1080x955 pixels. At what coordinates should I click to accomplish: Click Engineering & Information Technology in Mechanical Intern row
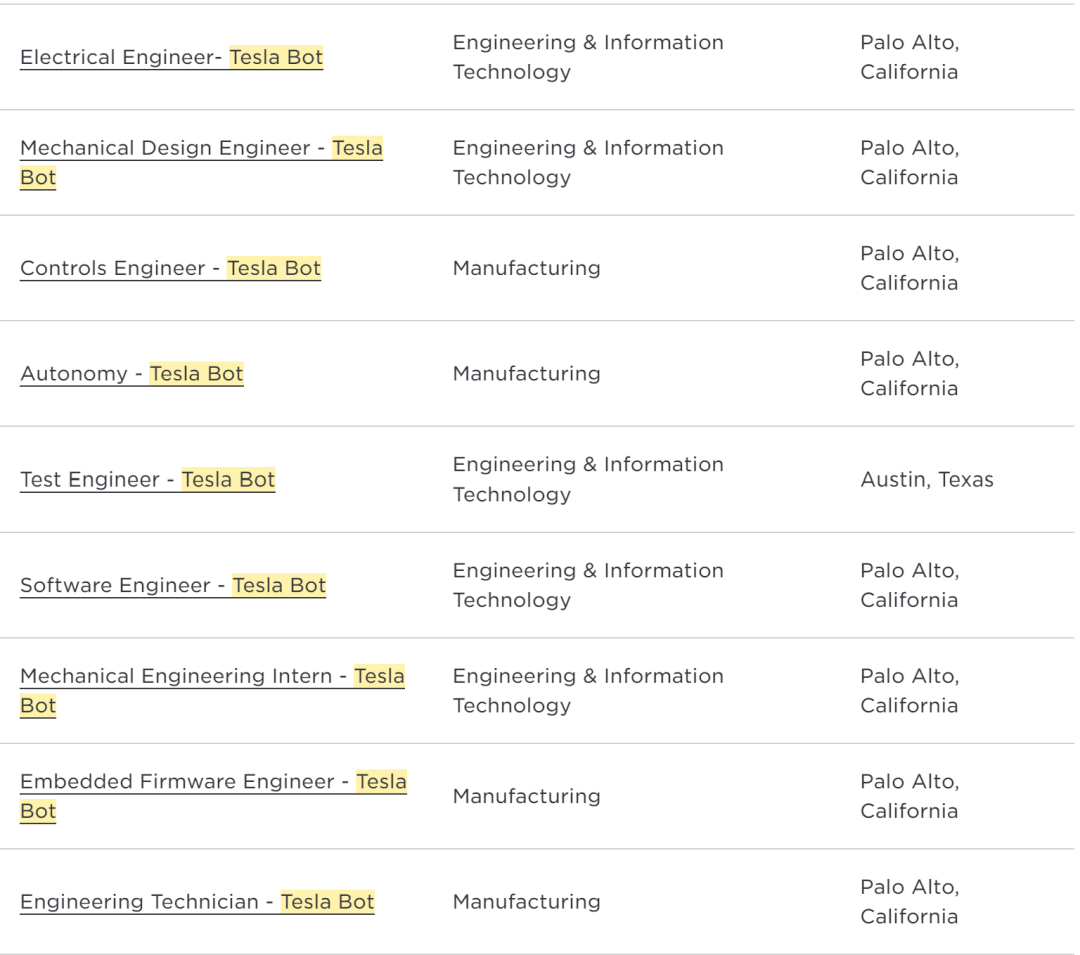tap(588, 691)
